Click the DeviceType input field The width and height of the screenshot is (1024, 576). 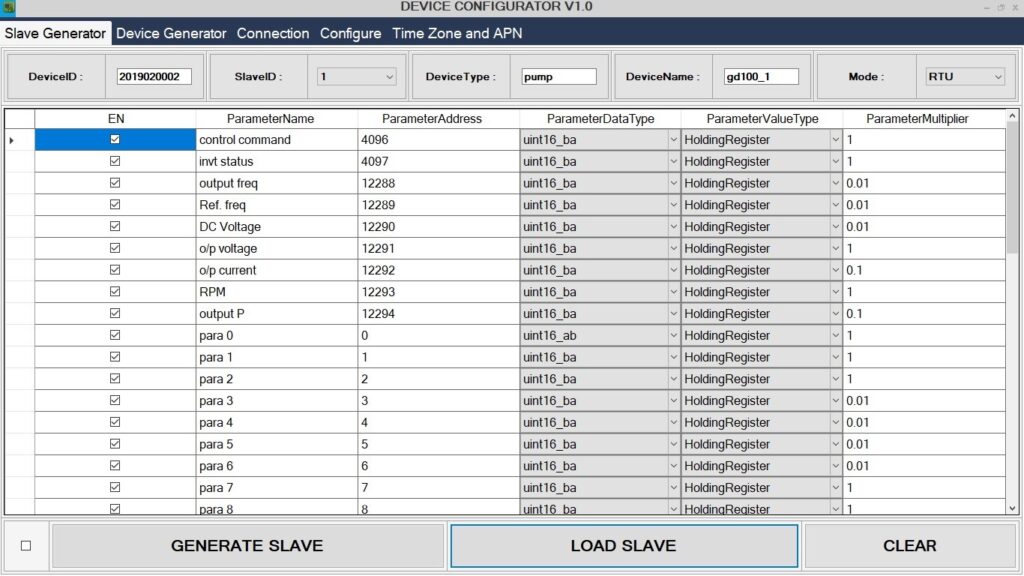(x=559, y=76)
